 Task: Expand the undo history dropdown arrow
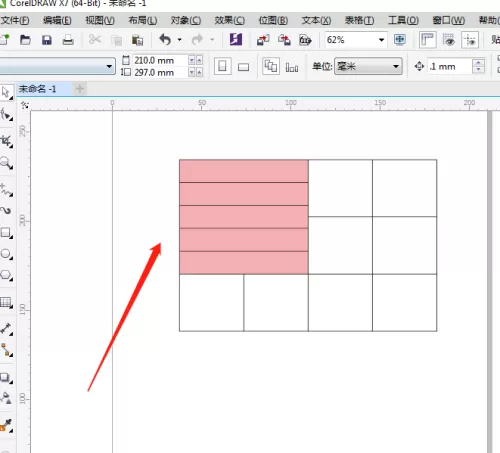pyautogui.click(x=180, y=40)
